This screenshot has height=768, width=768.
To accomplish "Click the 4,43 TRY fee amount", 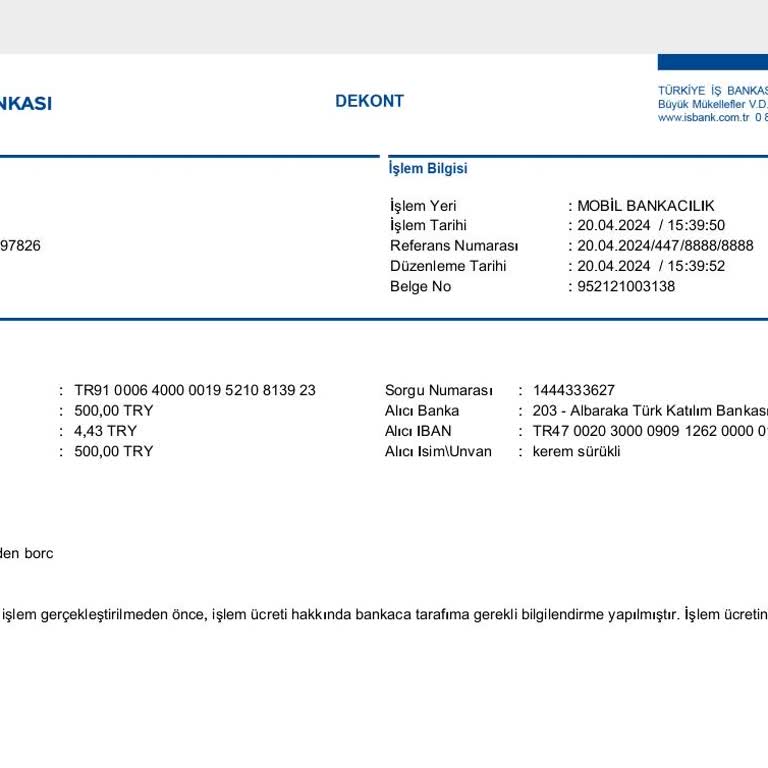I will click(105, 431).
